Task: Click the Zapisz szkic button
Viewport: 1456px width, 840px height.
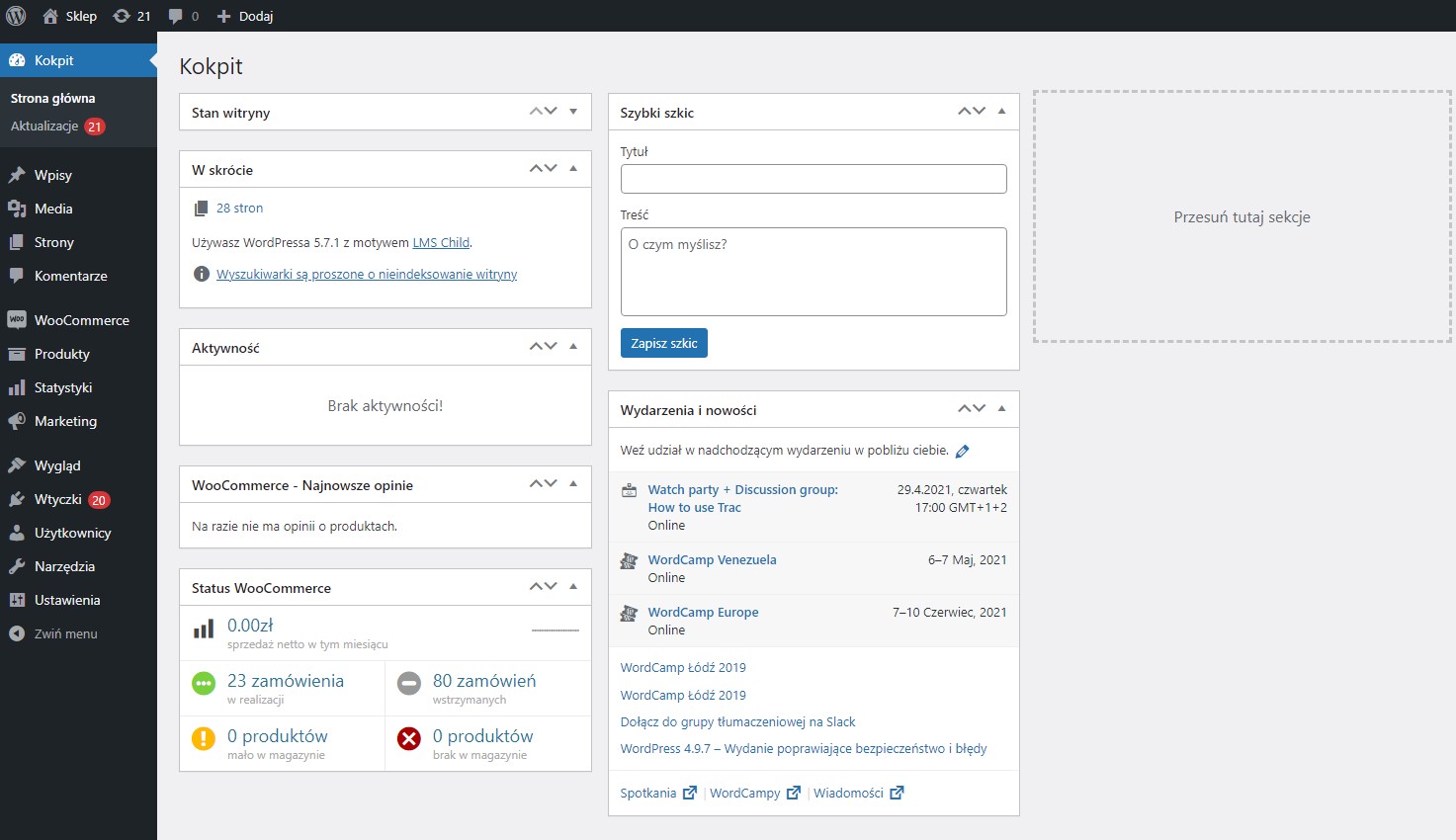Action: click(664, 343)
